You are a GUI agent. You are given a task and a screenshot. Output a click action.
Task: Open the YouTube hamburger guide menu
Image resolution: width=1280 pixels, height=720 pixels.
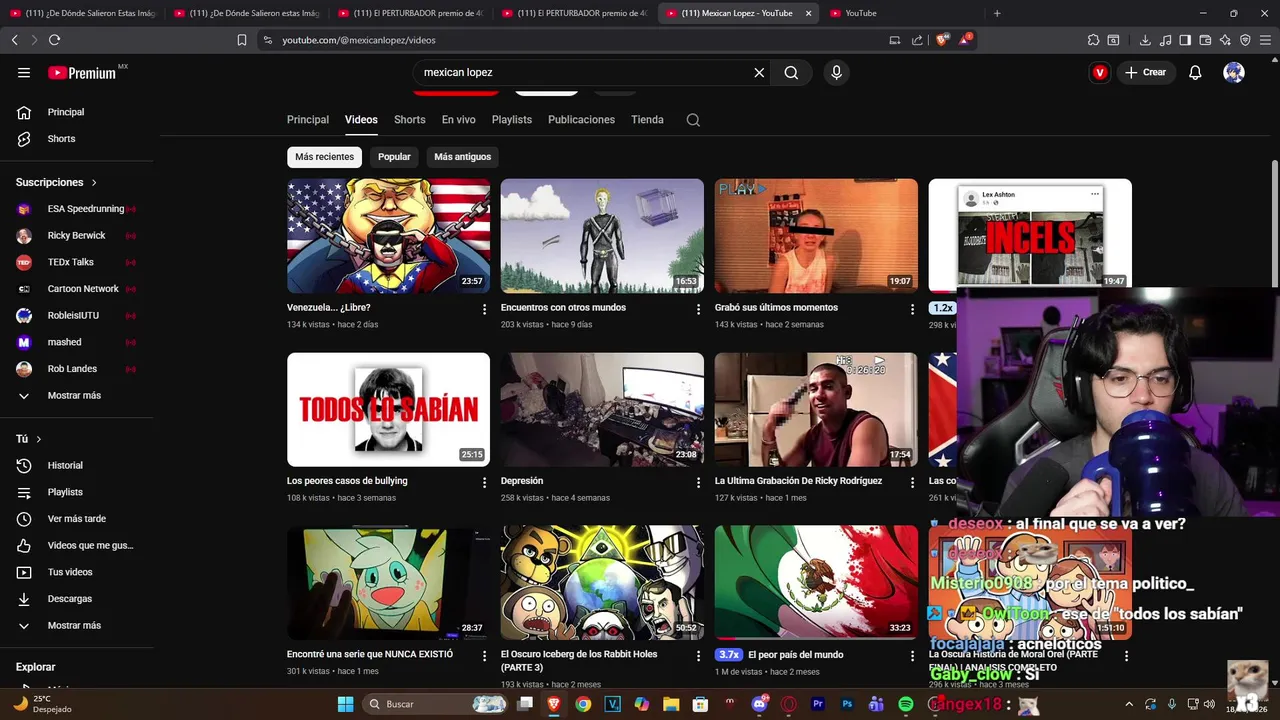(x=24, y=72)
